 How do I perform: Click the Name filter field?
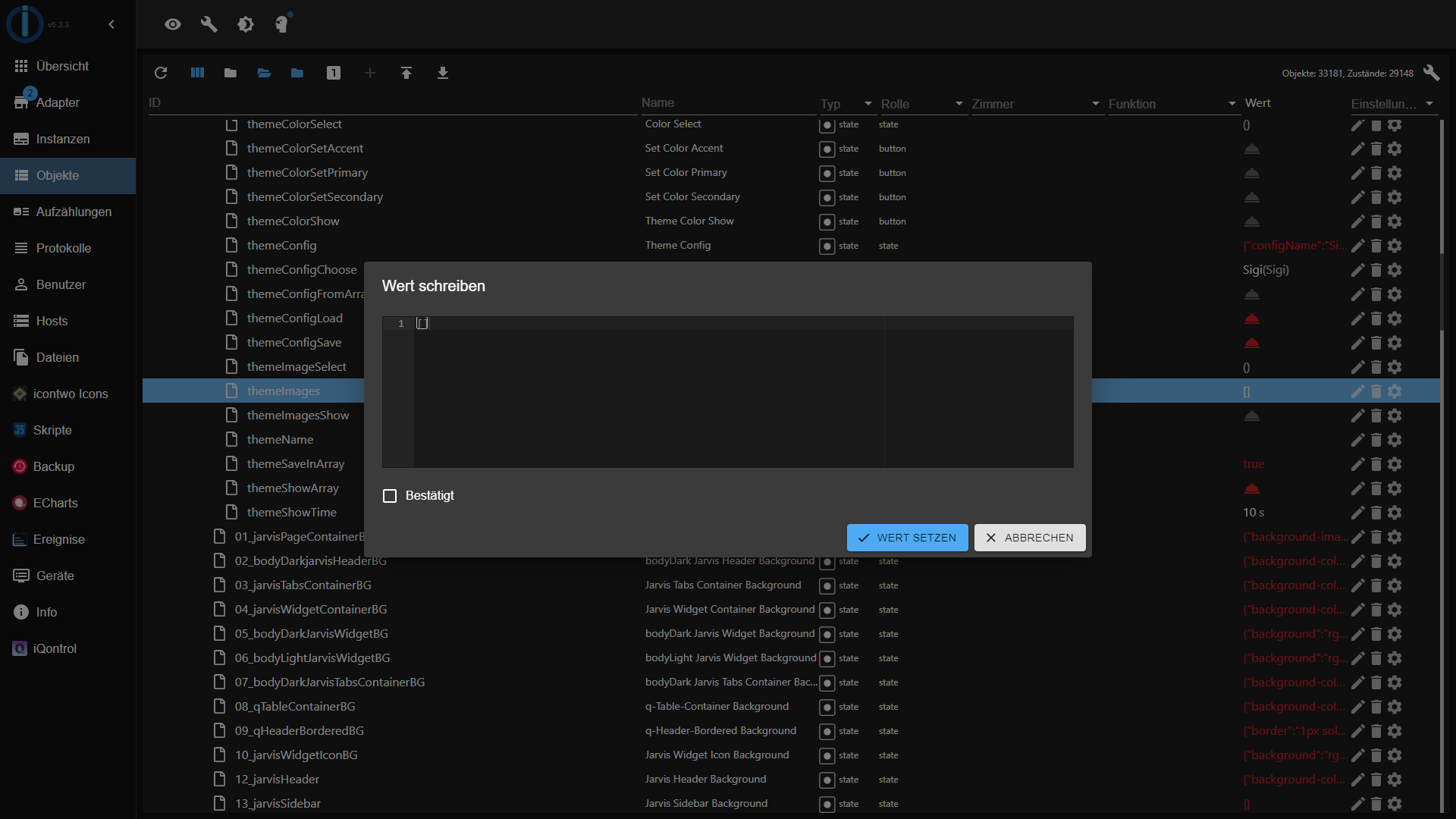tap(728, 103)
